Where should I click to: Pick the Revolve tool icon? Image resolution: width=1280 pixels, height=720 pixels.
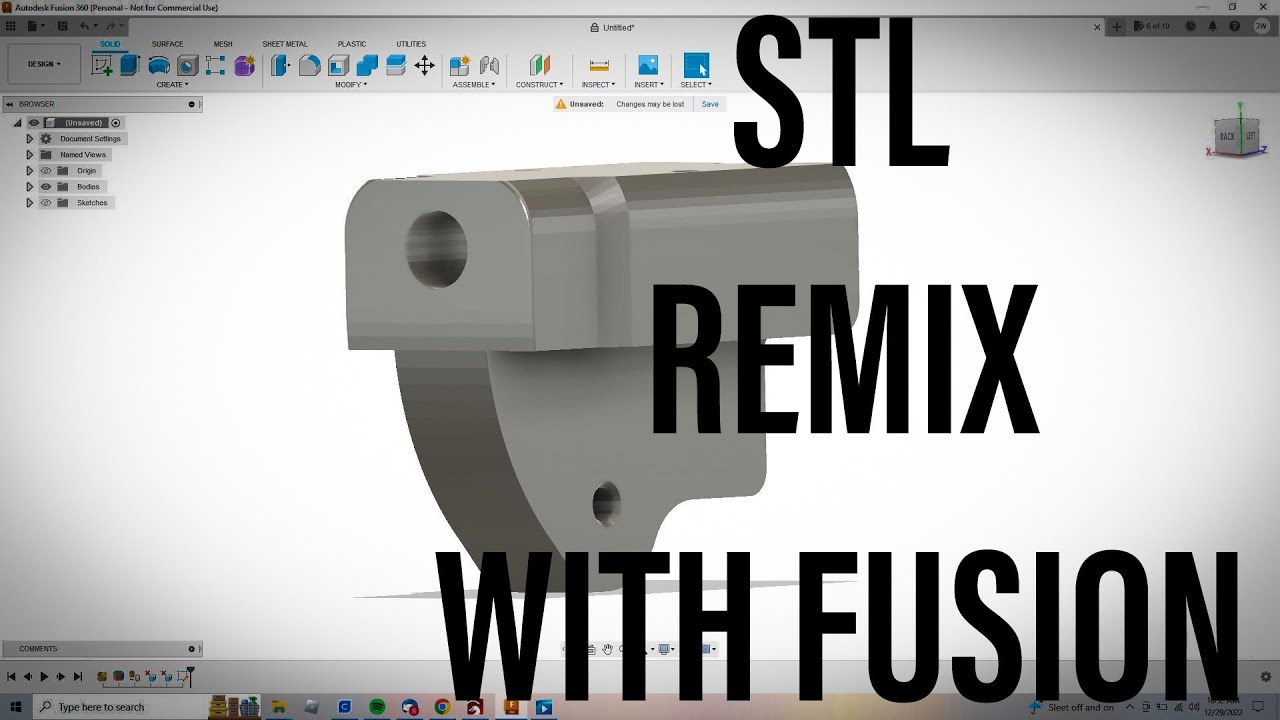pos(158,66)
